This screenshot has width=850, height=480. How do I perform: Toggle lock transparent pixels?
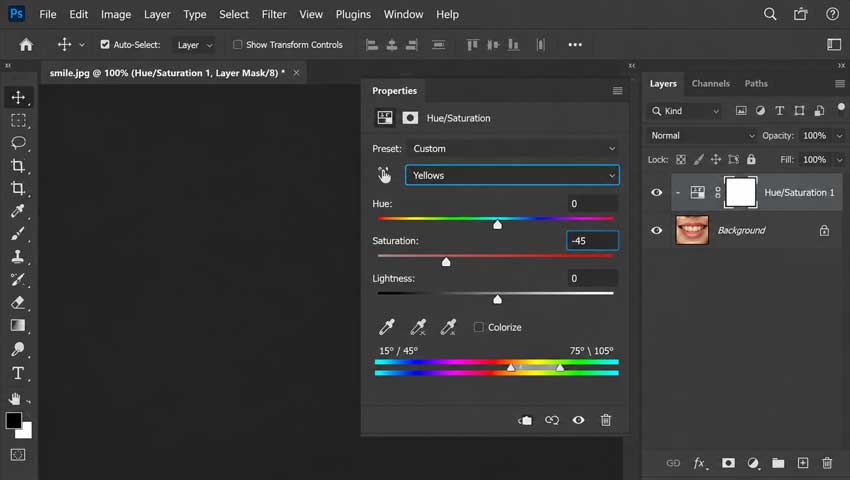[x=681, y=159]
